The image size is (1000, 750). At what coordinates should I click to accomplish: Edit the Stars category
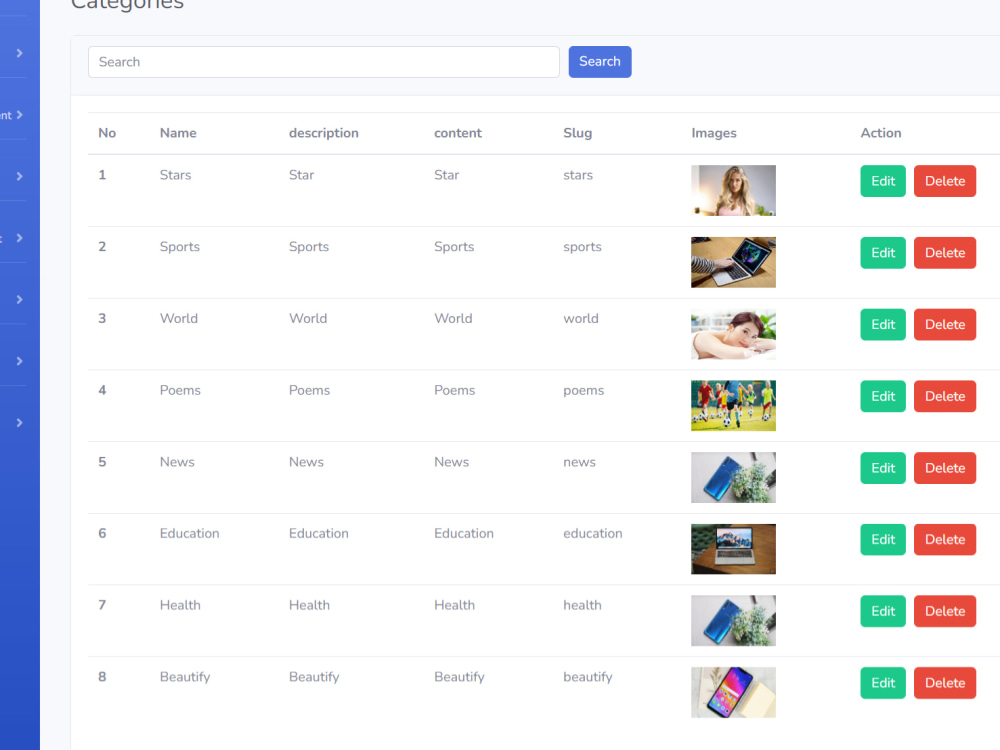(x=883, y=181)
